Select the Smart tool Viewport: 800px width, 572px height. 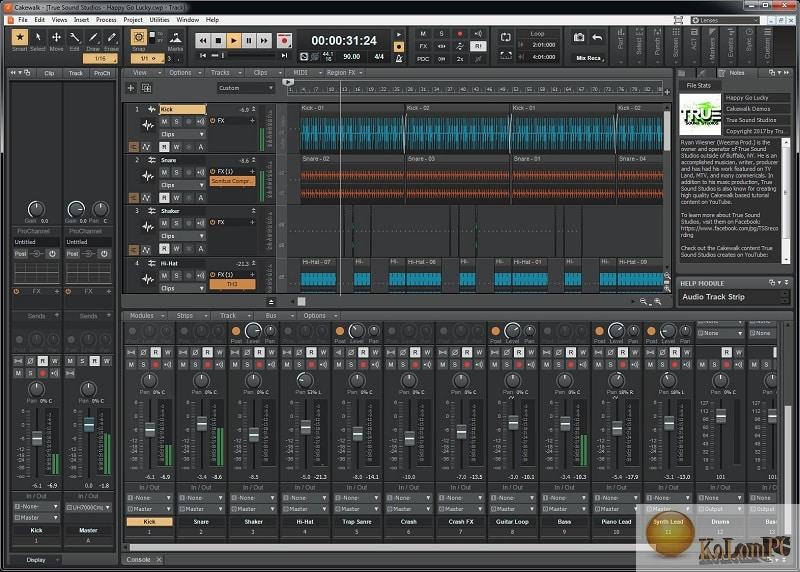(19, 37)
